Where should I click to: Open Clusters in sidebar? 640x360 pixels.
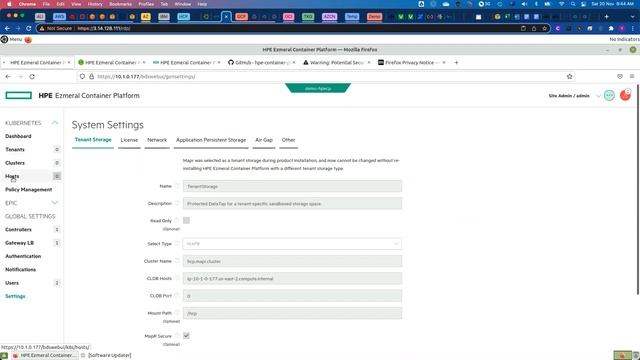pos(15,163)
